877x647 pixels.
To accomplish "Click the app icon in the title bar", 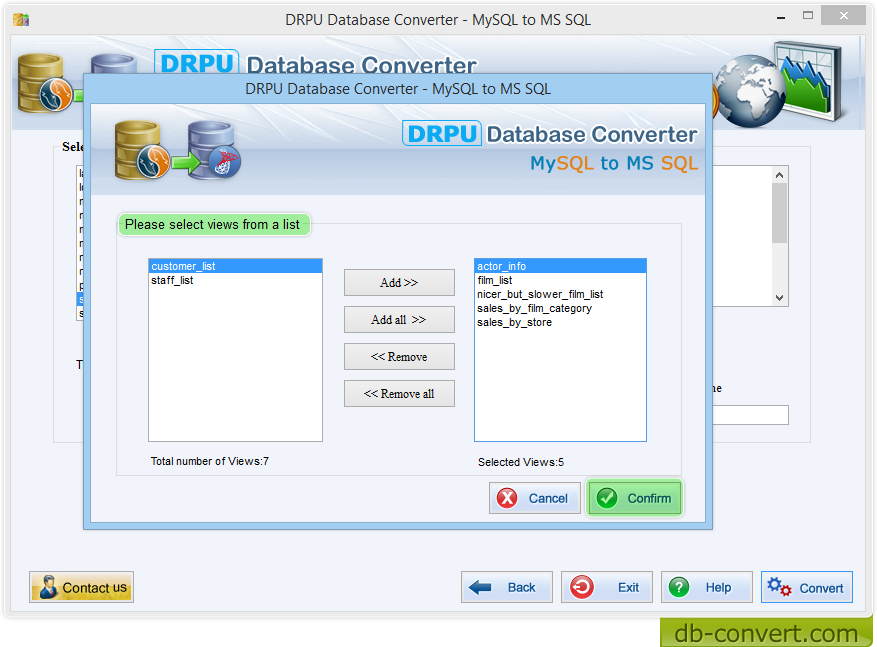I will tap(21, 20).
